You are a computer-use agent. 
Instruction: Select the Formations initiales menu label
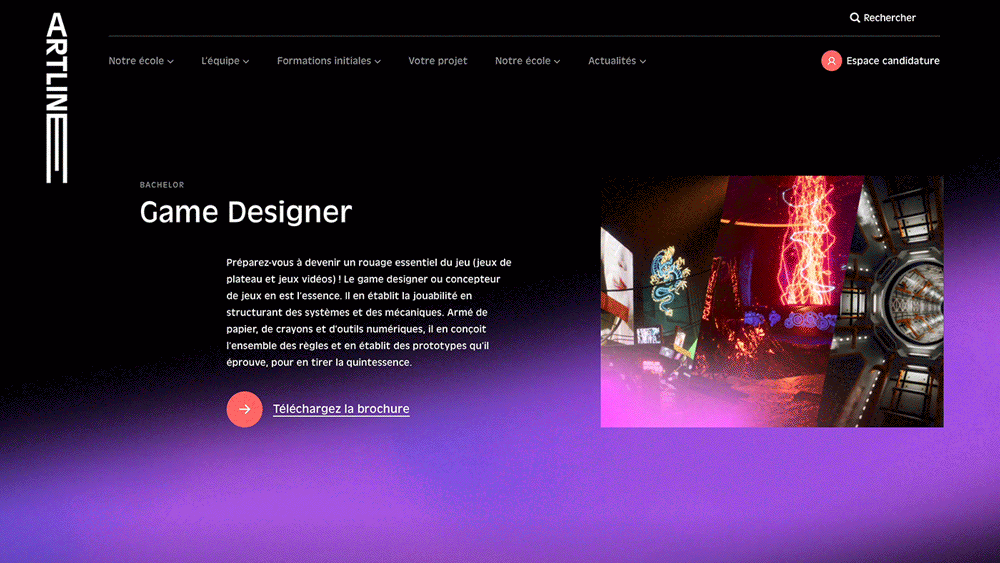[324, 61]
